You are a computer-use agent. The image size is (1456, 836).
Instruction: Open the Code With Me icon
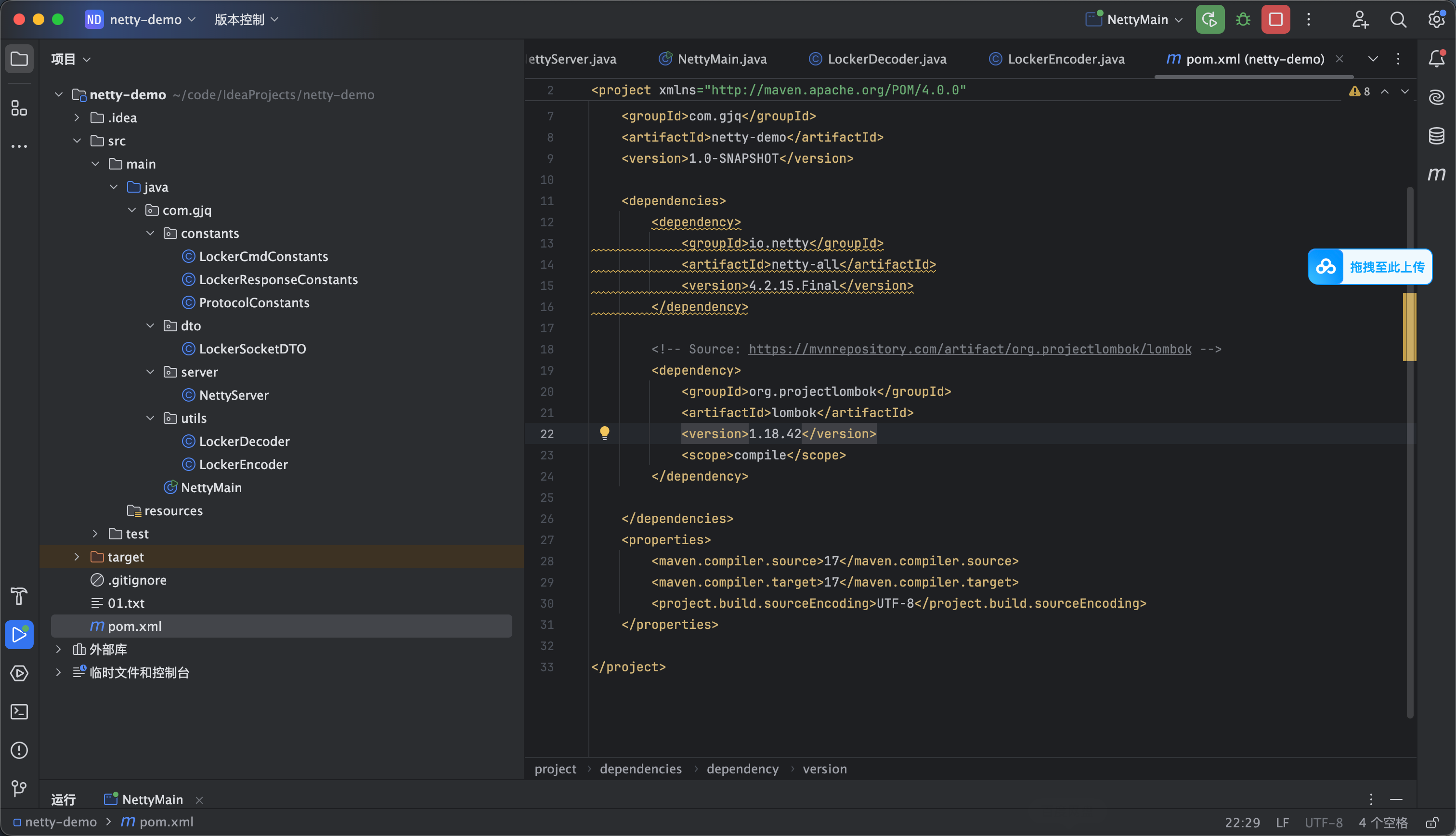(1360, 20)
